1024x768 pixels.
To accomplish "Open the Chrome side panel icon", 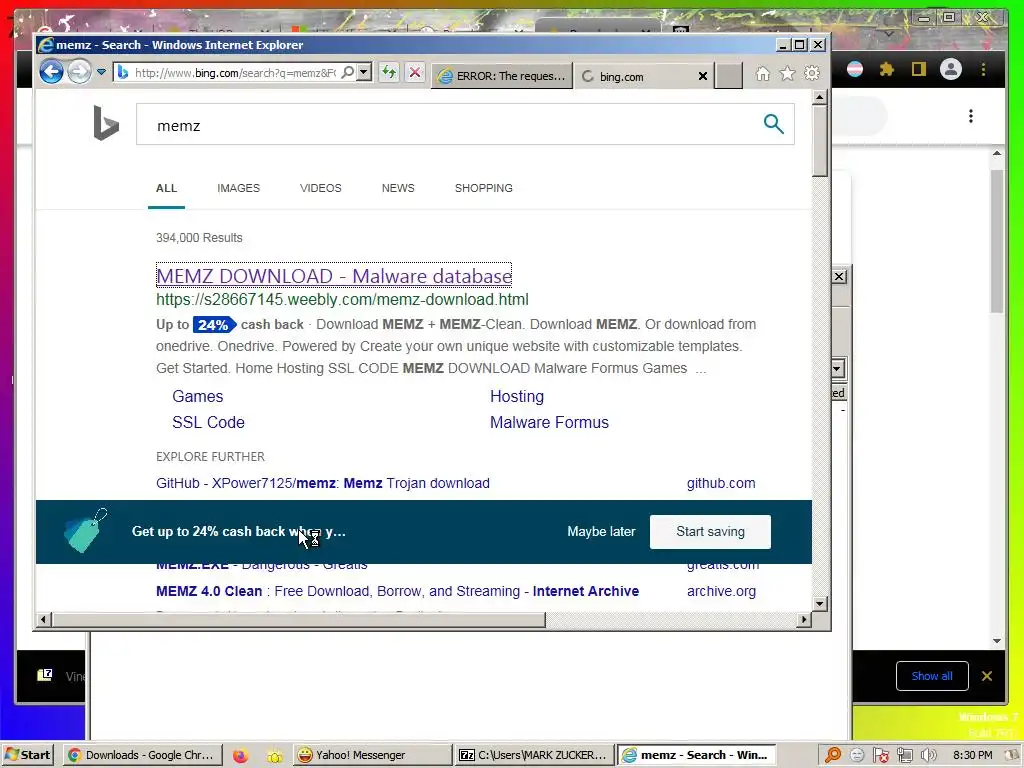I will (919, 69).
